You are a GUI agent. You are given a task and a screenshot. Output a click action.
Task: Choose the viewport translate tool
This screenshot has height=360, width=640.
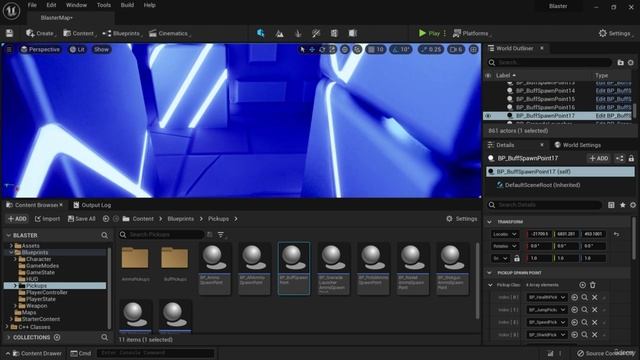(x=312, y=49)
